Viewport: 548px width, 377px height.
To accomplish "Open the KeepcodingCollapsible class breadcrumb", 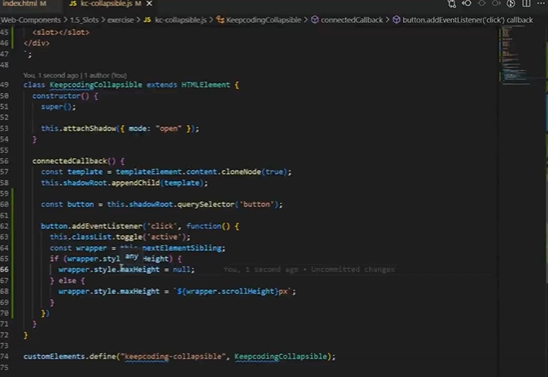I will 259,20.
